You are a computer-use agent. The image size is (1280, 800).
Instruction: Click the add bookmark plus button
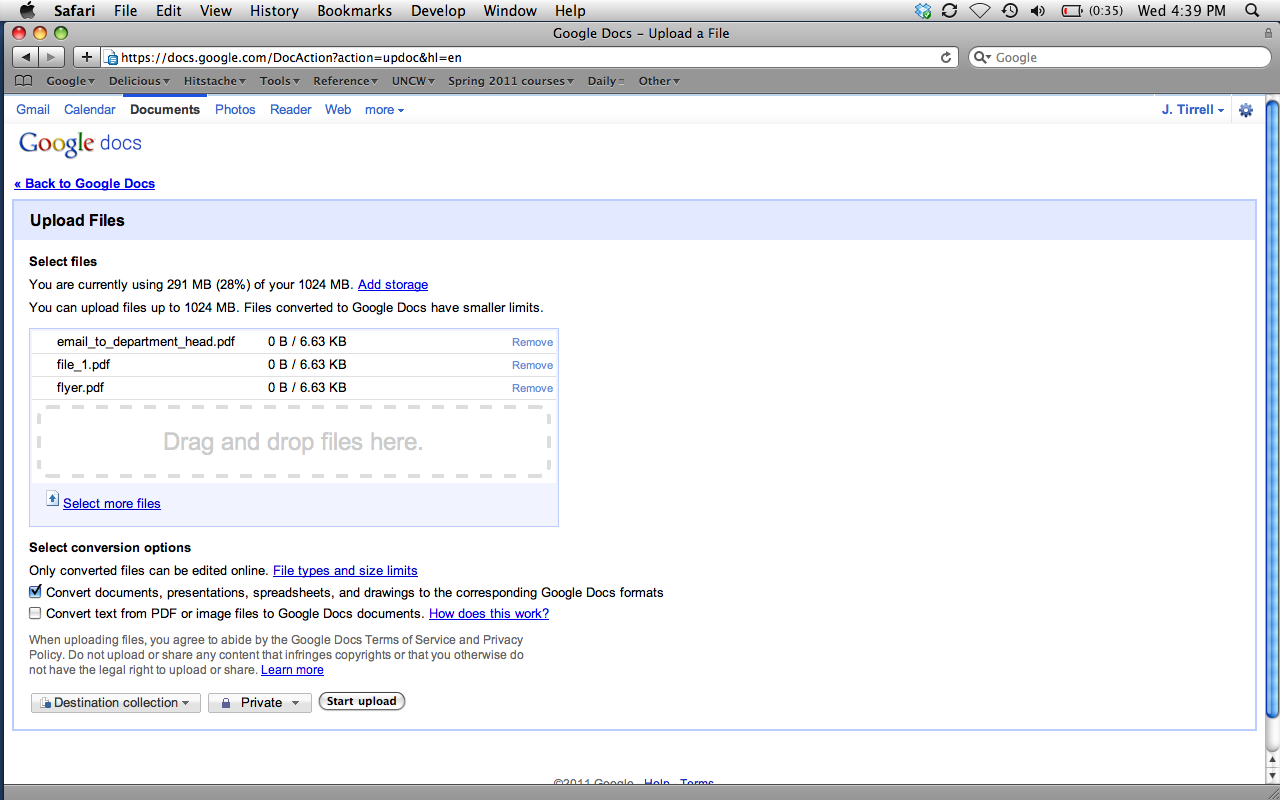(87, 57)
